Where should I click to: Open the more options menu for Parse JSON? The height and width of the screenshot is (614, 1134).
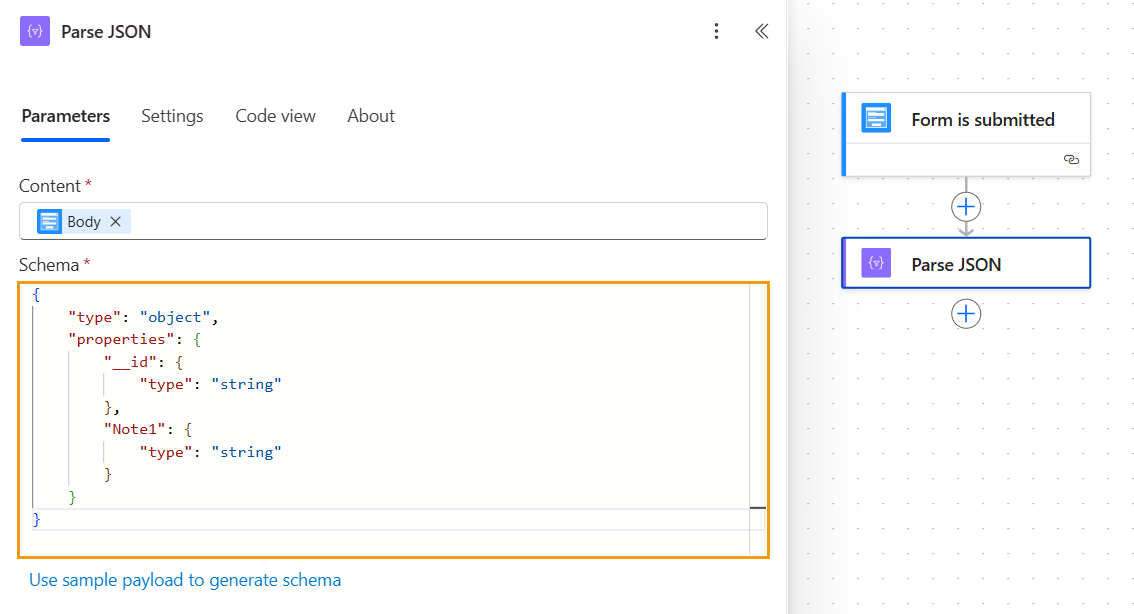point(716,31)
